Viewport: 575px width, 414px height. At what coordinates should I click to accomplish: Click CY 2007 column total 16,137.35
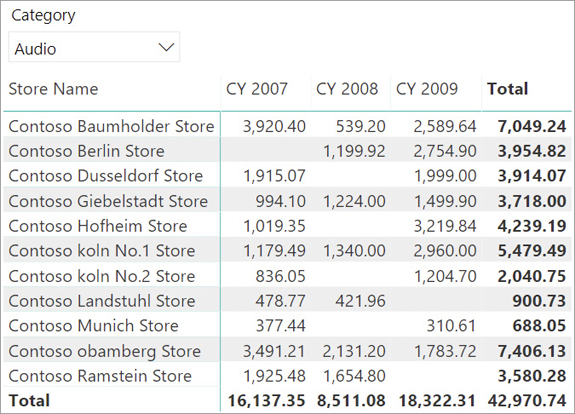click(267, 401)
